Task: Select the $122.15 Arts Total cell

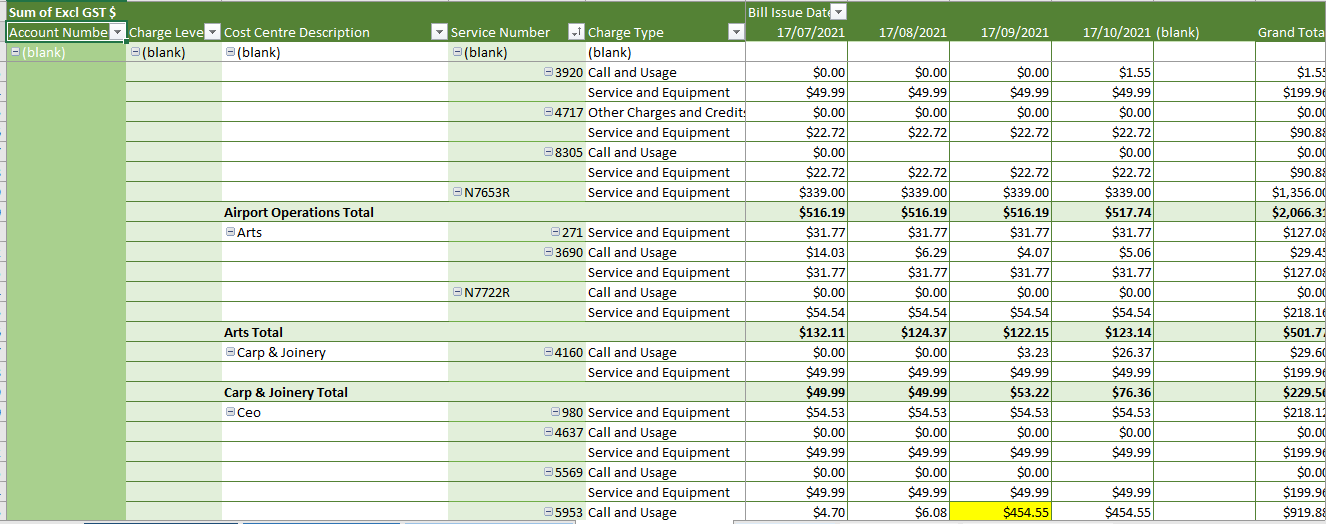Action: (x=1001, y=332)
